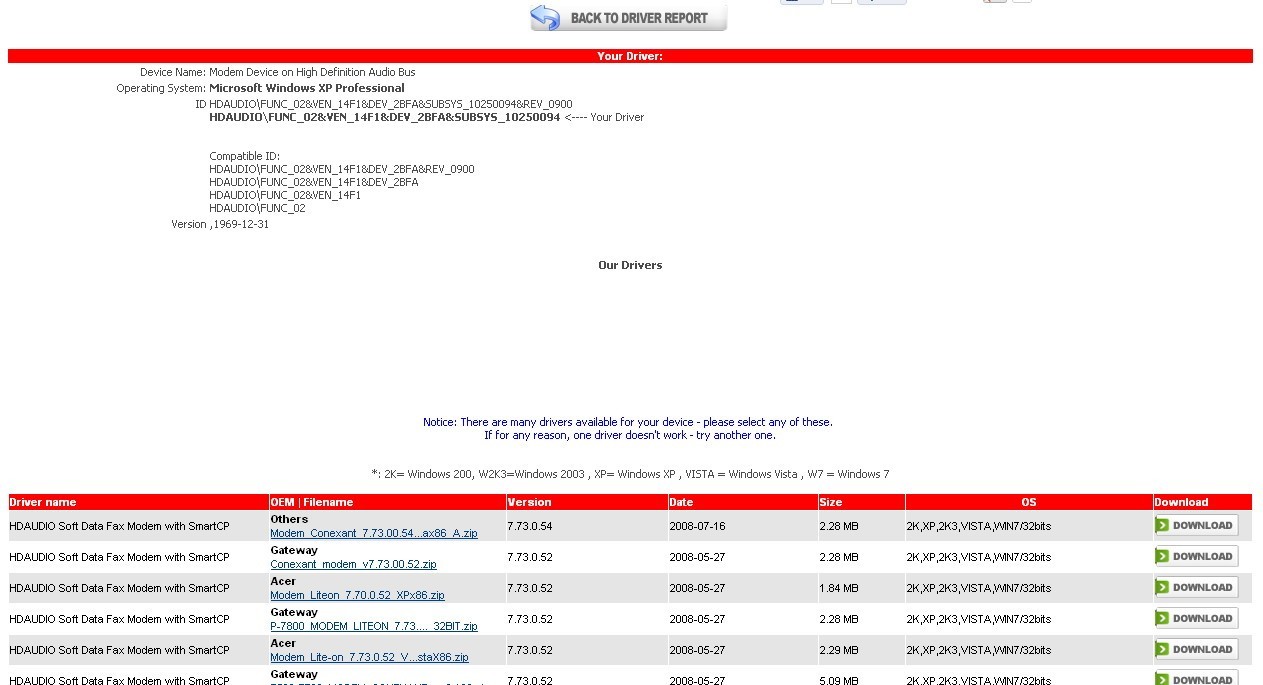The image size is (1263, 685).
Task: Select the hardware ID ending in REV_0900 after SUBSYS
Action: tap(391, 104)
